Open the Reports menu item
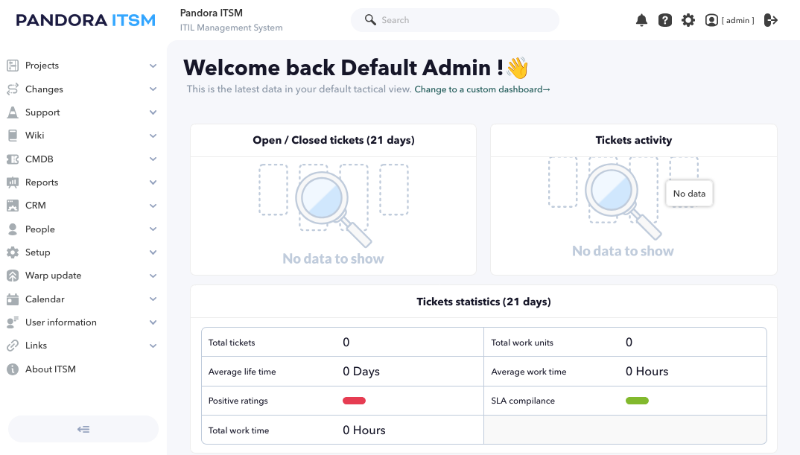The image size is (800, 455). (x=41, y=182)
